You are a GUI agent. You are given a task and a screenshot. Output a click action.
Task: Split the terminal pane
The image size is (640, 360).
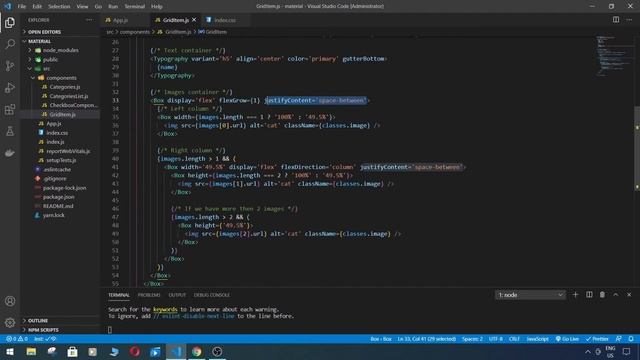[x=589, y=295]
